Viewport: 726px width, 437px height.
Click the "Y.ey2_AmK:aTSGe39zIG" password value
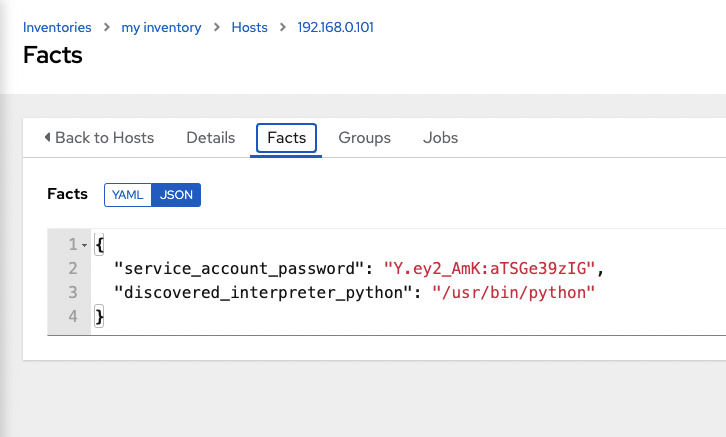coord(489,268)
